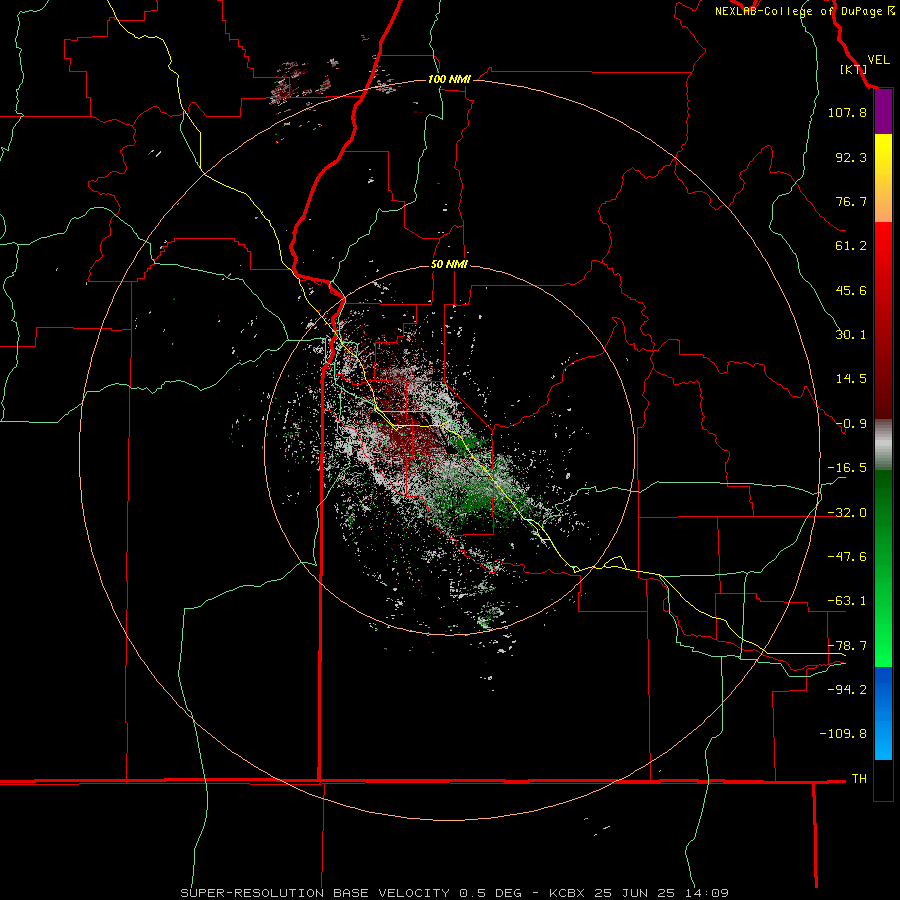The image size is (900, 900).
Task: Click the 100 NMI range ring label
Action: coord(449,79)
